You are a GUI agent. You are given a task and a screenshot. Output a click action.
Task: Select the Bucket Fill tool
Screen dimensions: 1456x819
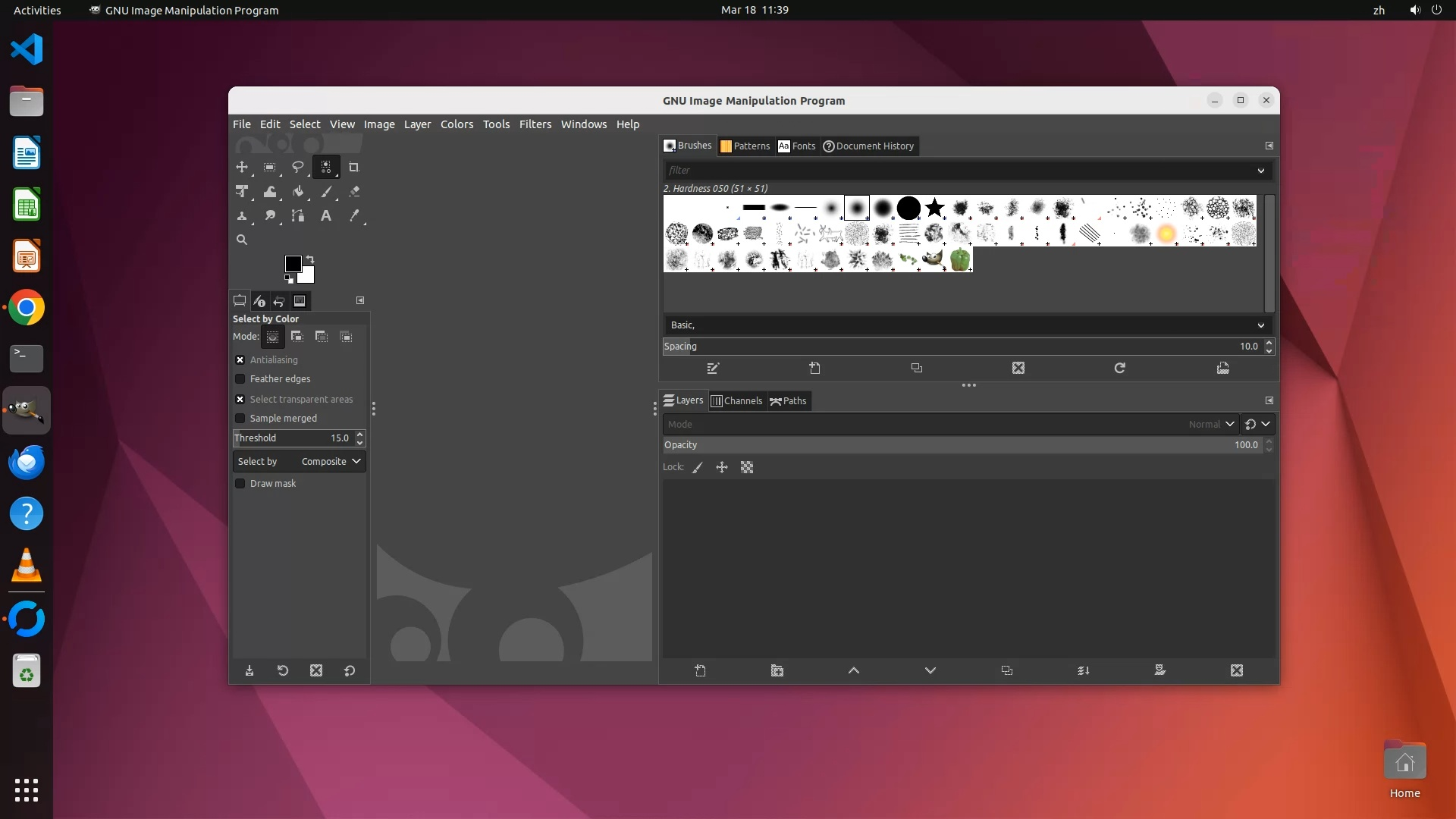(x=298, y=192)
